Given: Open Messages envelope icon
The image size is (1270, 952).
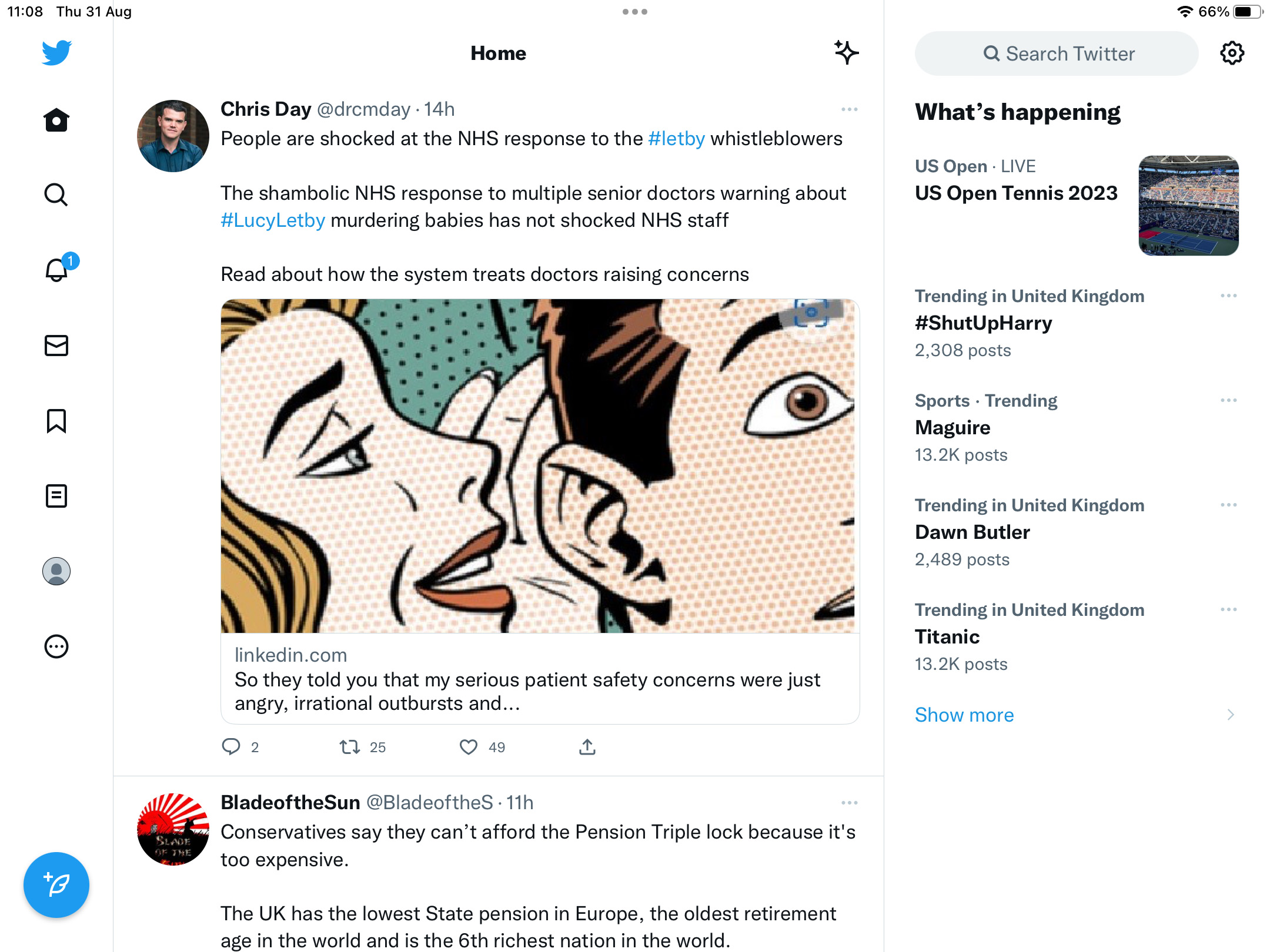Looking at the screenshot, I should 56,346.
